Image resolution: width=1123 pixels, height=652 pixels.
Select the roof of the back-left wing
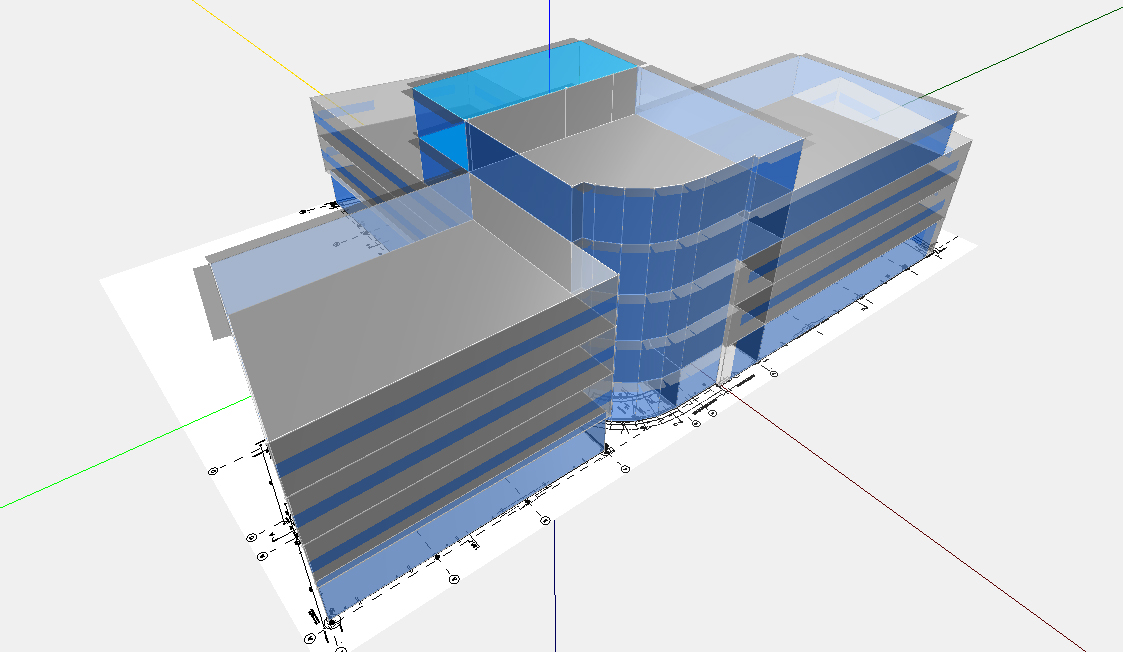(x=360, y=105)
